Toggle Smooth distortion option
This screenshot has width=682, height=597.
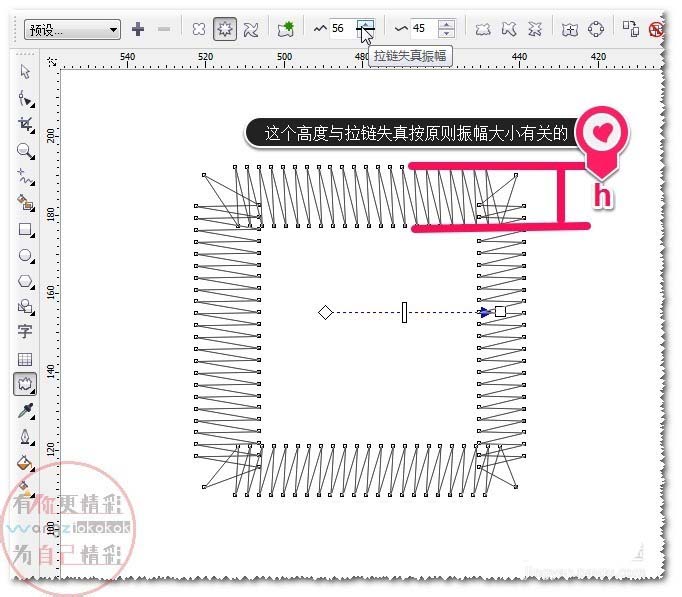(x=509, y=29)
